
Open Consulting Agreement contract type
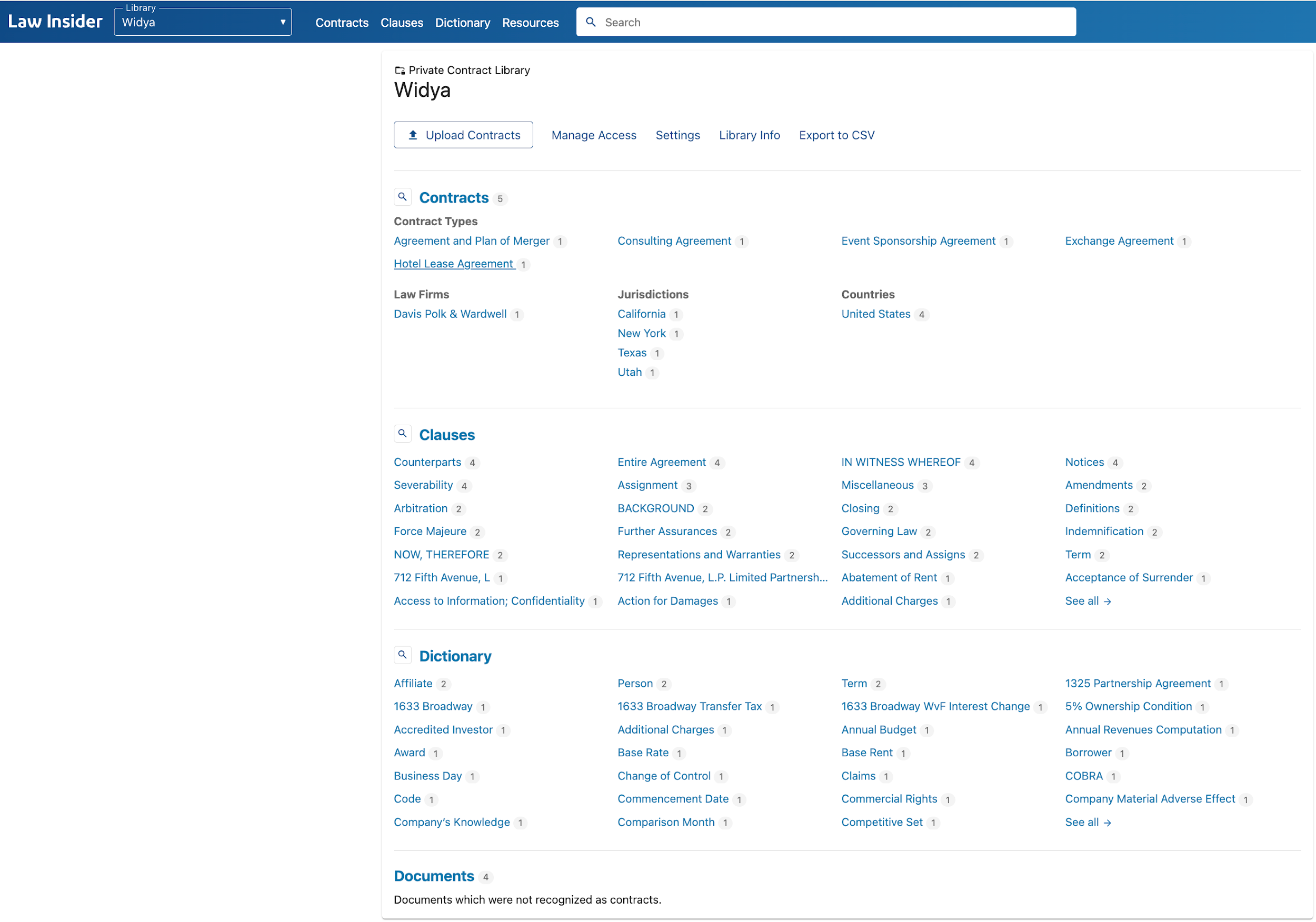pyautogui.click(x=674, y=241)
